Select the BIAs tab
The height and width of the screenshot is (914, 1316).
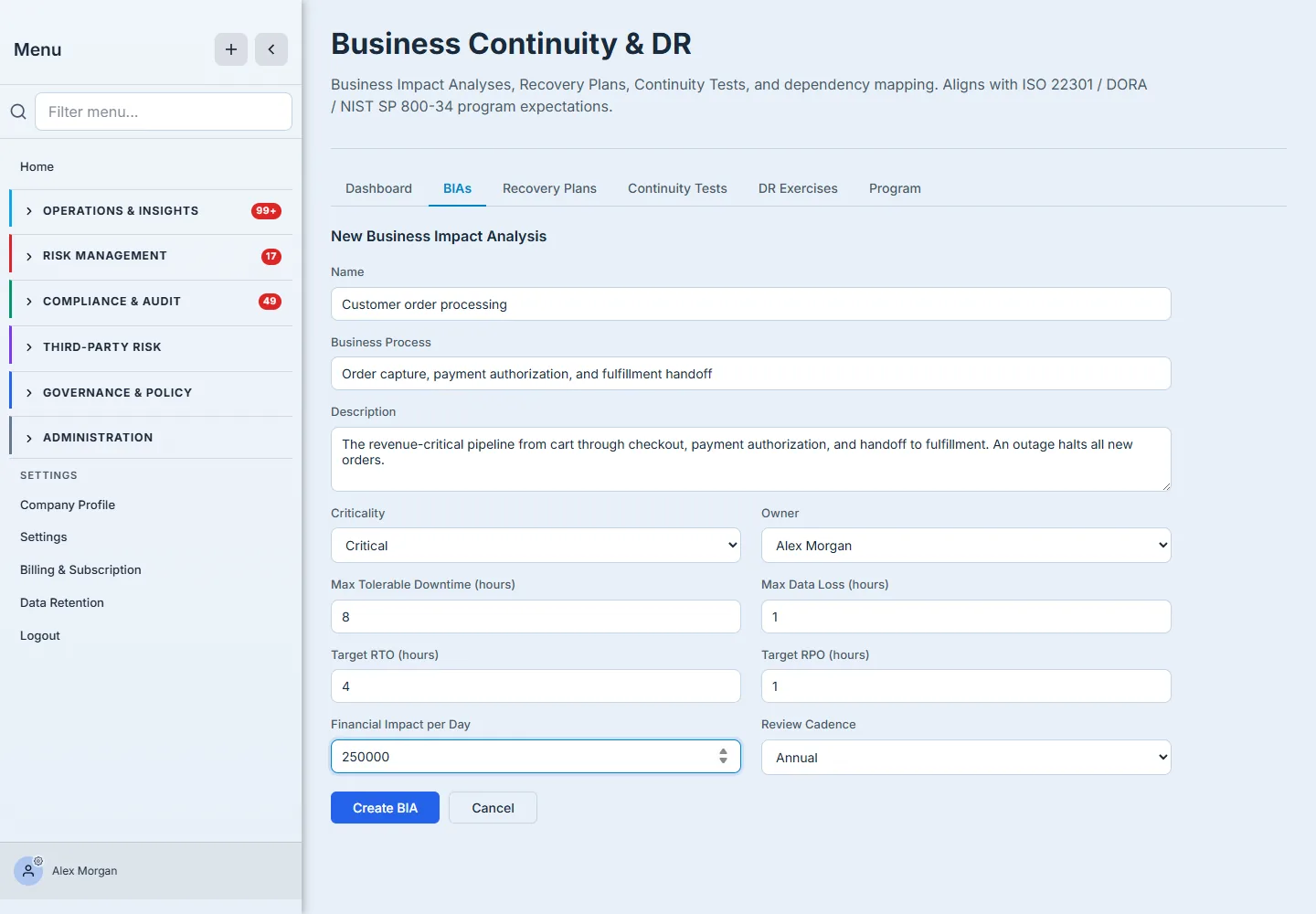(457, 188)
